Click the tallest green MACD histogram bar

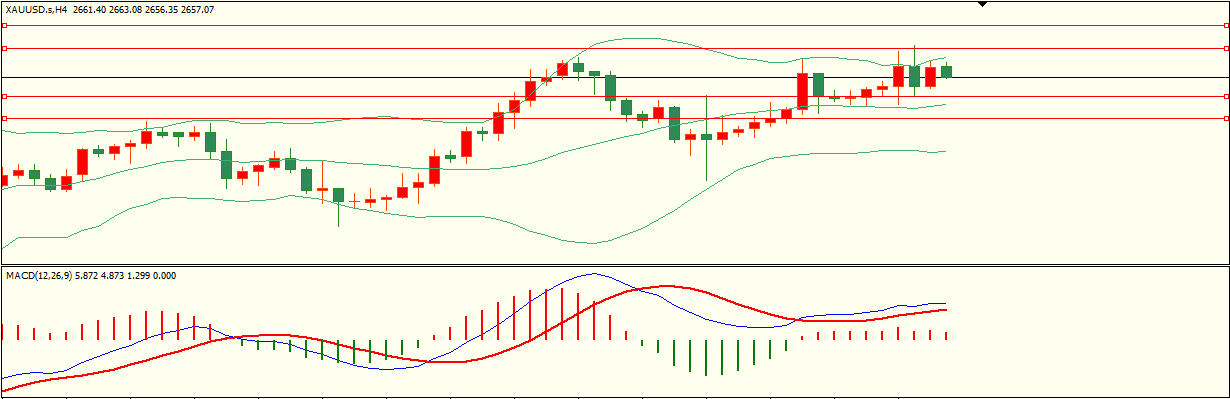pos(706,358)
